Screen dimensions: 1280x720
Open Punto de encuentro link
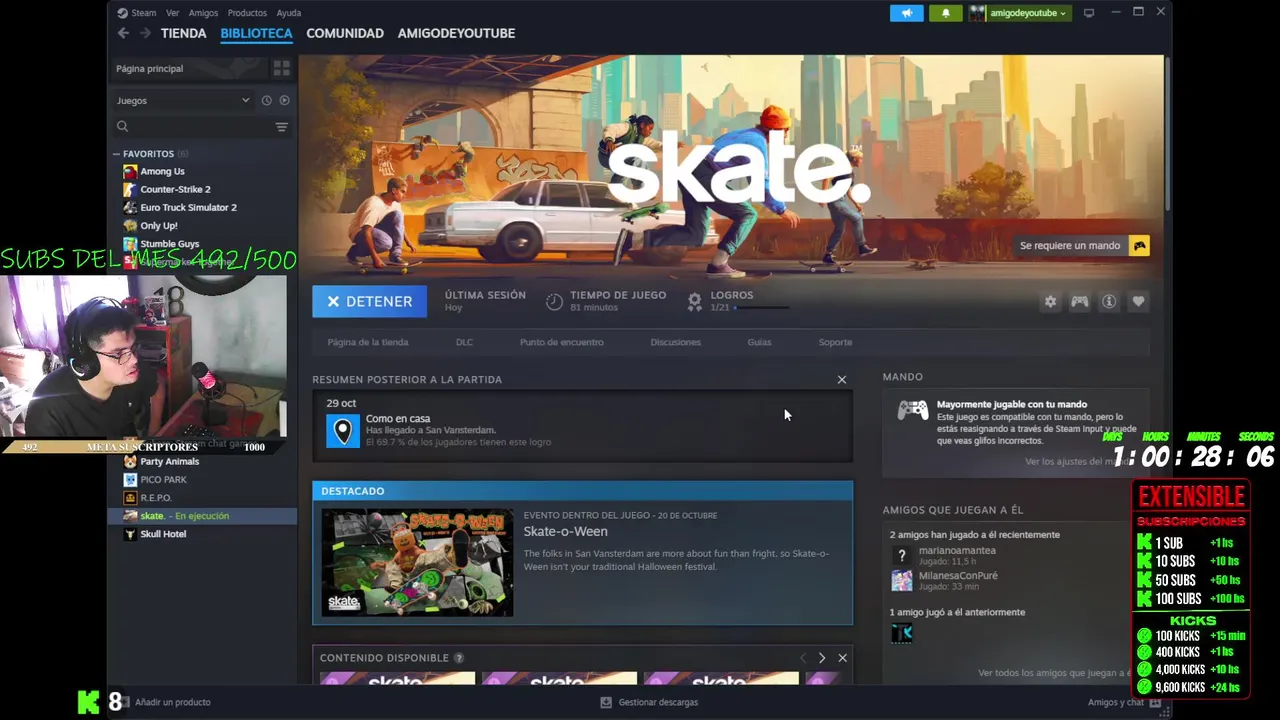point(561,342)
